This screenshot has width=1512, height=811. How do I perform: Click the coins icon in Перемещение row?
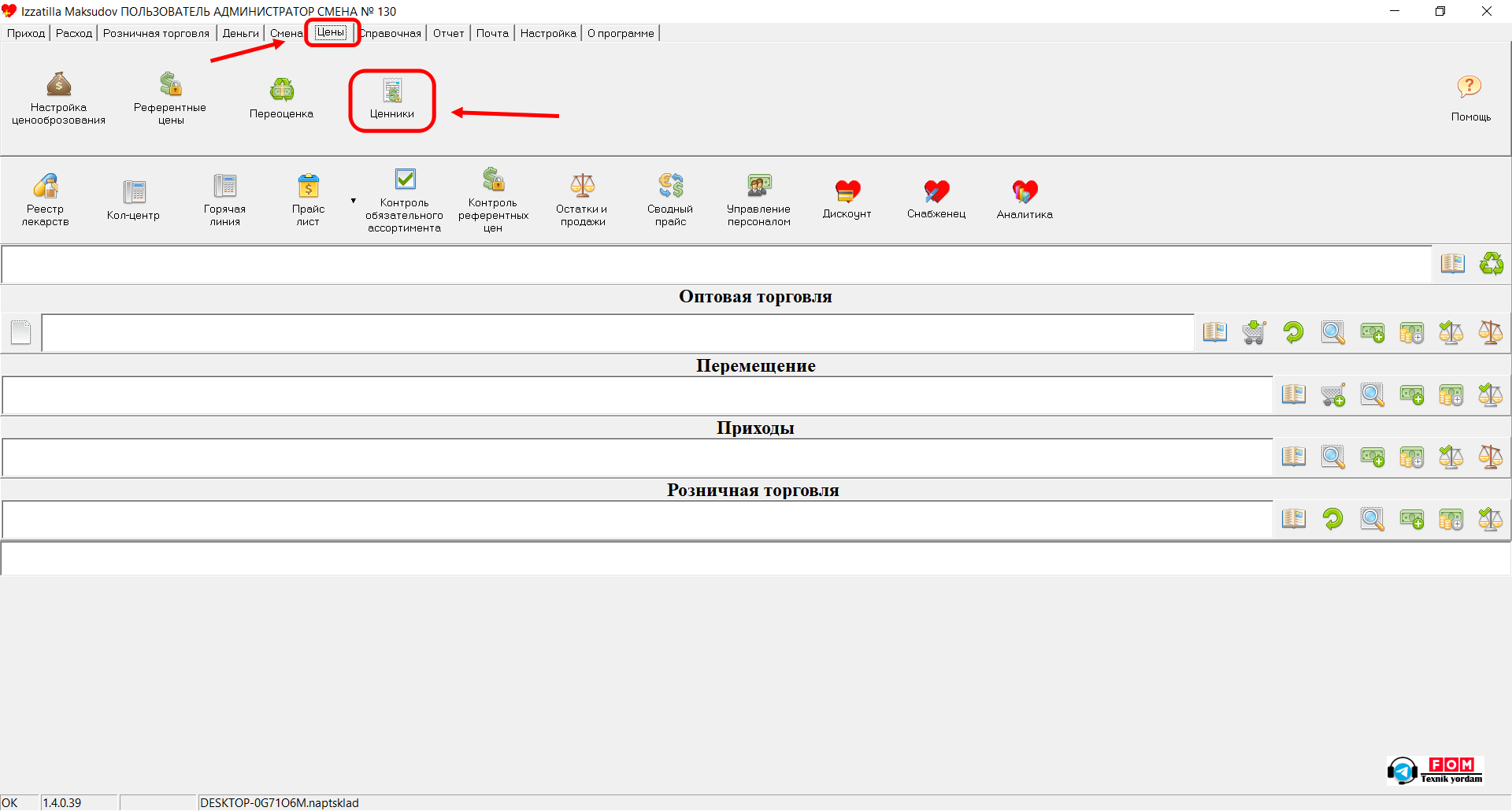click(x=1451, y=394)
